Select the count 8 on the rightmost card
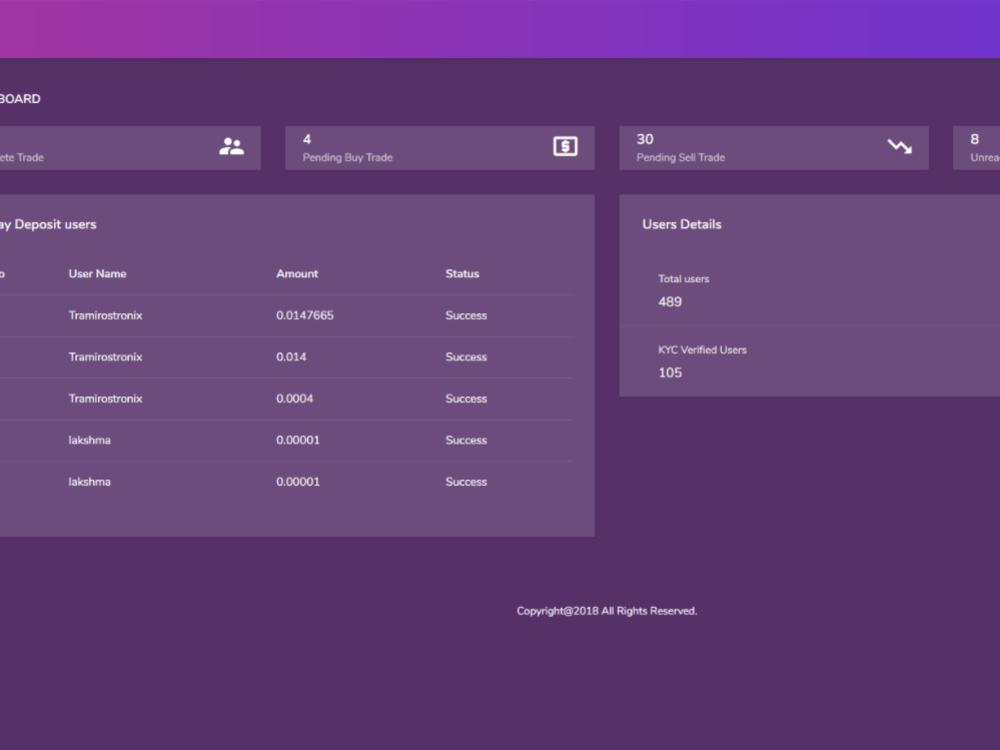Image resolution: width=1000 pixels, height=750 pixels. 974,139
